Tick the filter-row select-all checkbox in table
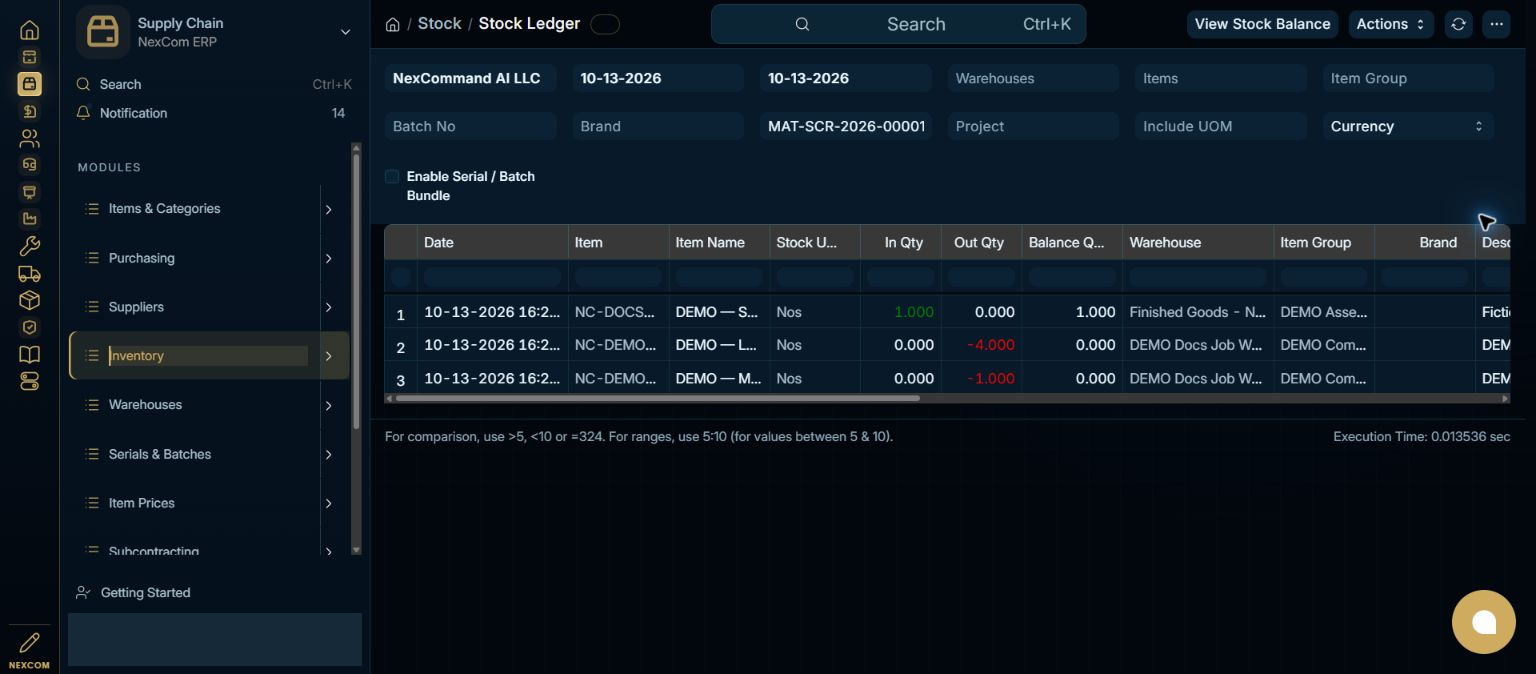 point(401,277)
